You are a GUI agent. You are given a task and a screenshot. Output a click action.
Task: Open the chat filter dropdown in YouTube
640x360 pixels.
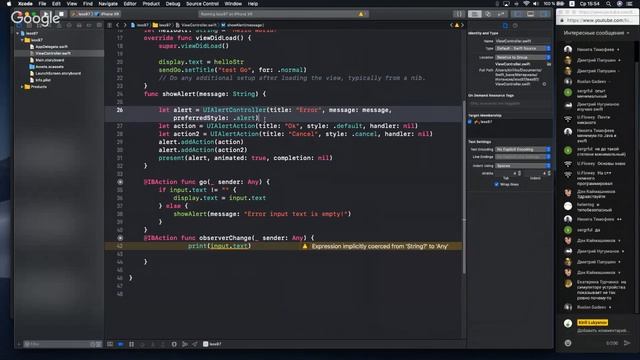click(x=596, y=33)
